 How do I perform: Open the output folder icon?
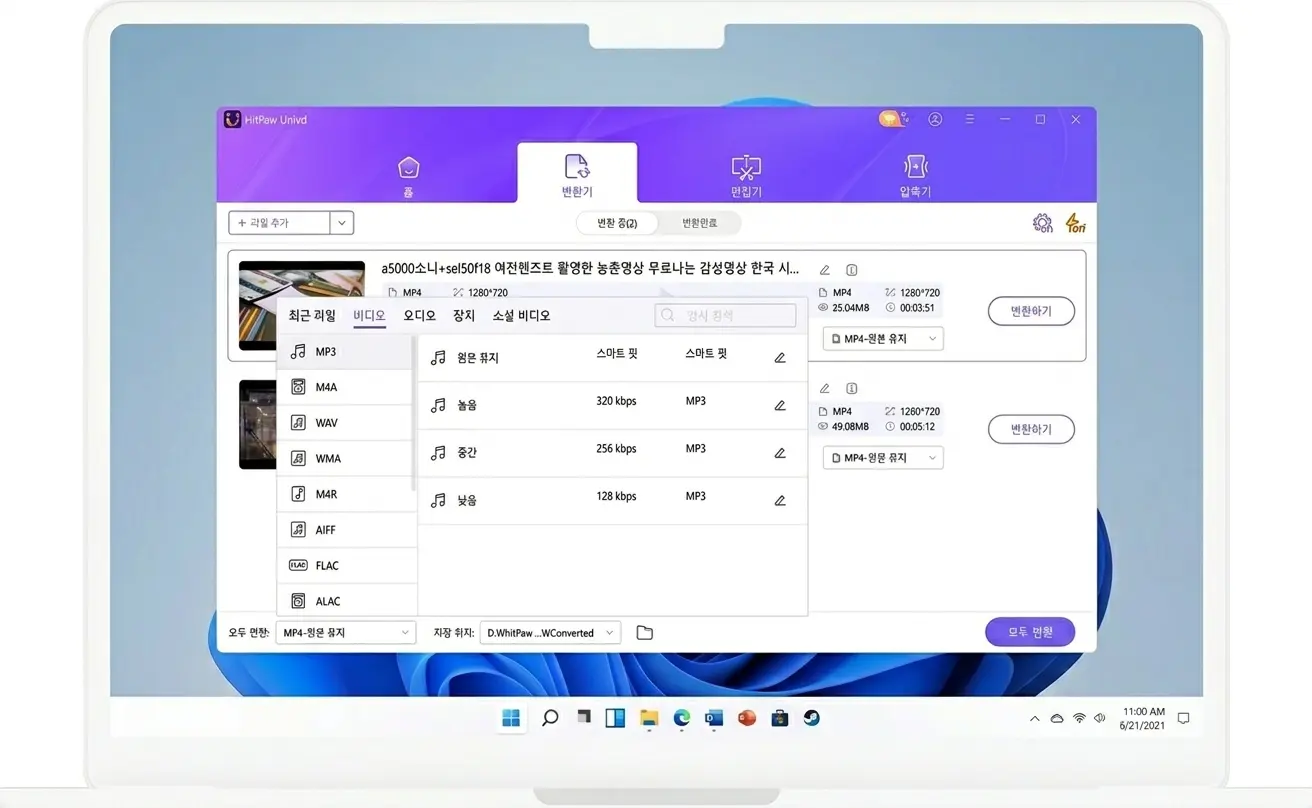[x=645, y=633]
